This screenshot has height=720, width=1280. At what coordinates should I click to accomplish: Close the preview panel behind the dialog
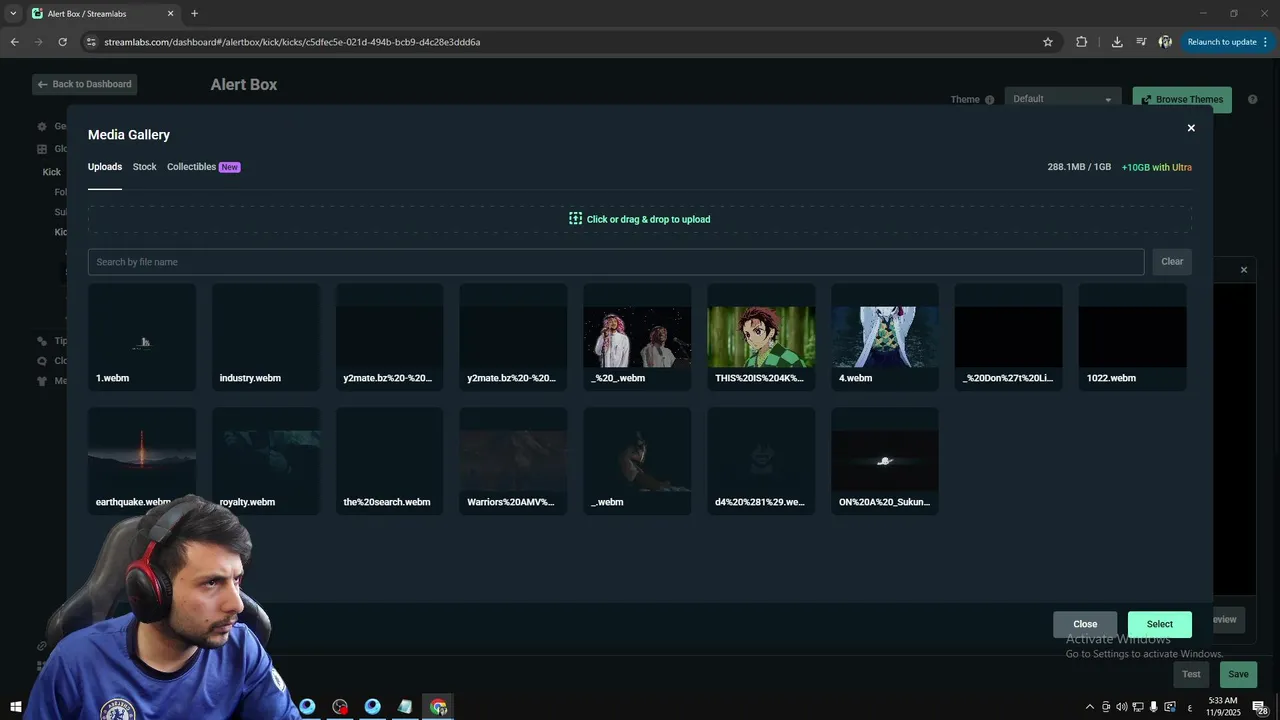[1244, 270]
